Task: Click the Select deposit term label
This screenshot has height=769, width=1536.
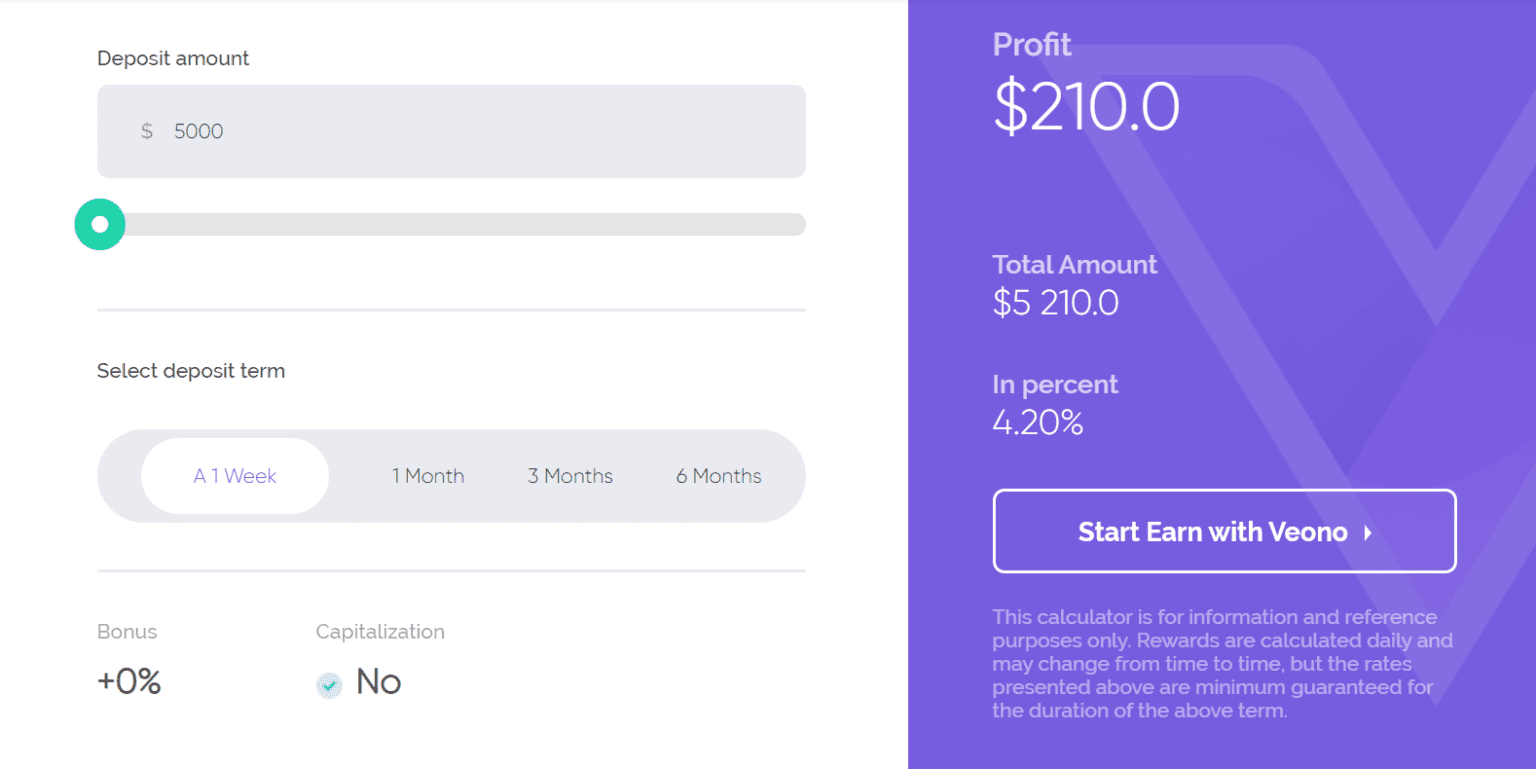Action: point(191,370)
